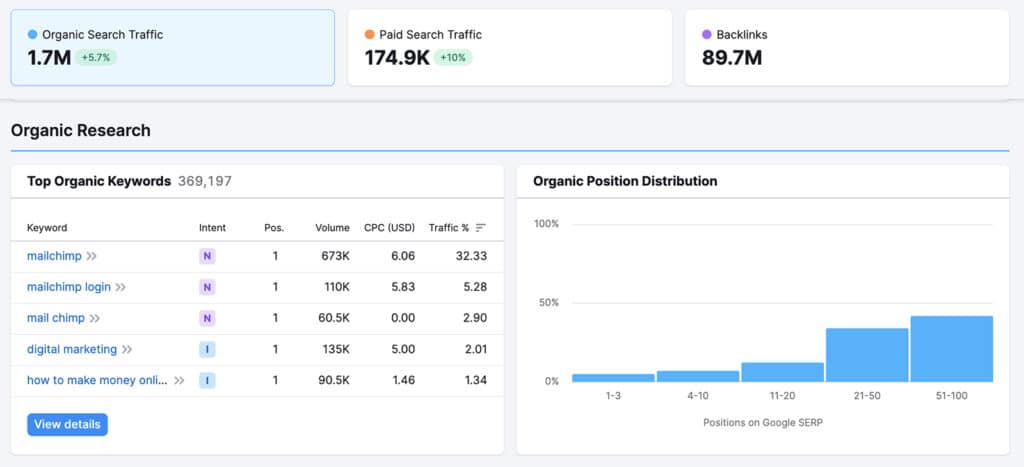Screen dimensions: 1024x467
Task: Click the Pos. column header
Action: [x=274, y=228]
